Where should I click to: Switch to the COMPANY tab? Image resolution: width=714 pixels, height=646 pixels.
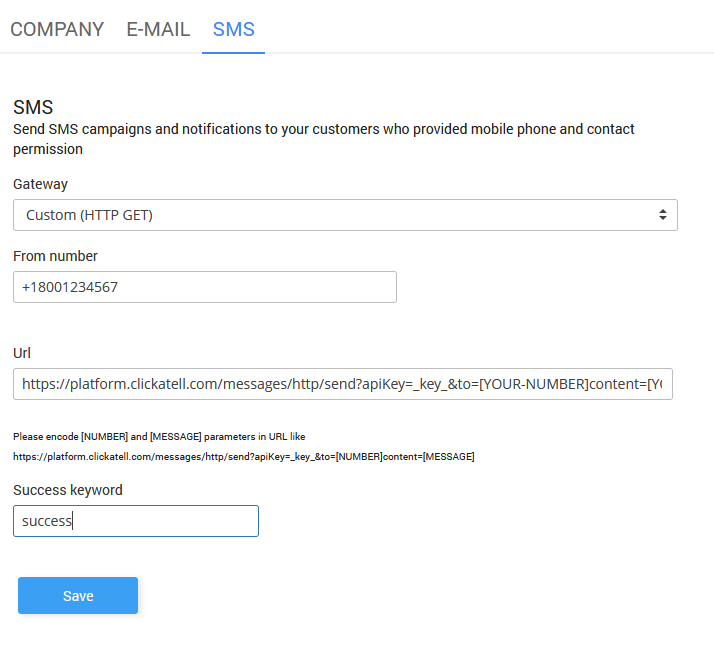pos(57,29)
